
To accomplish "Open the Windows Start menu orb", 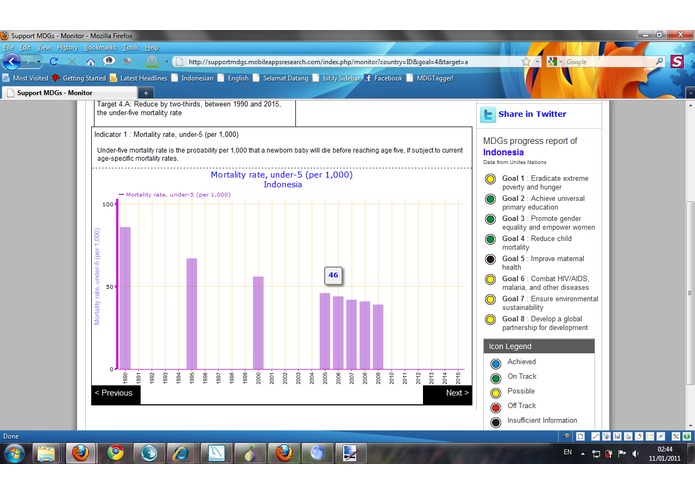I will 15,453.
